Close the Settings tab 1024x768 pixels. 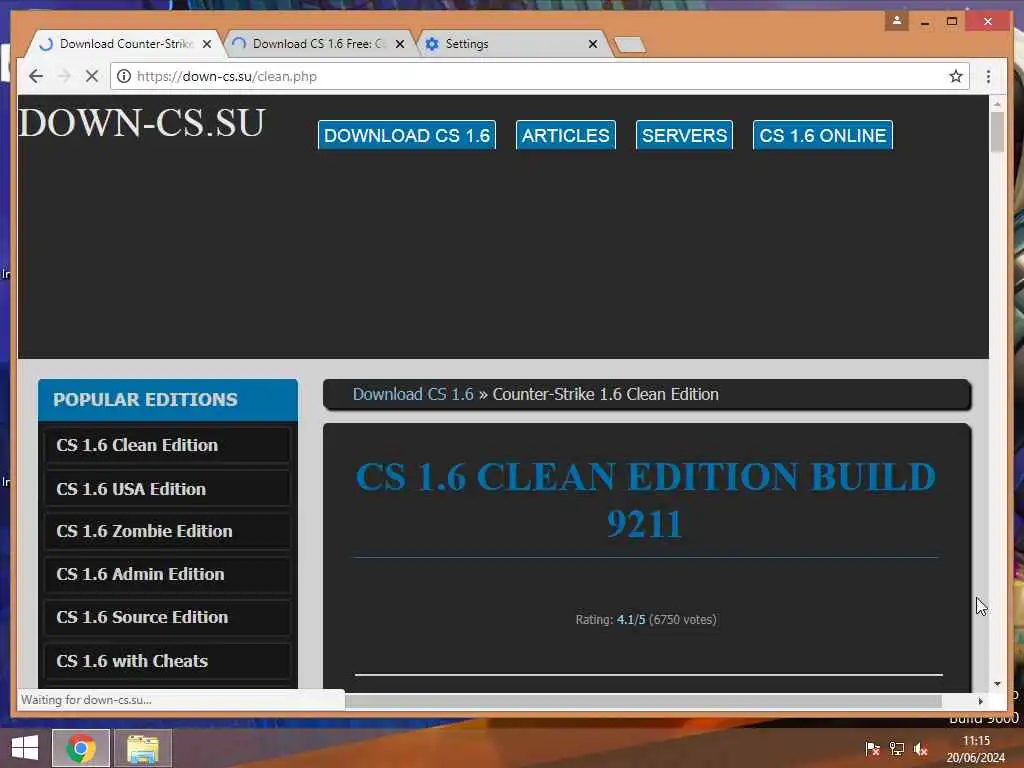[x=593, y=44]
